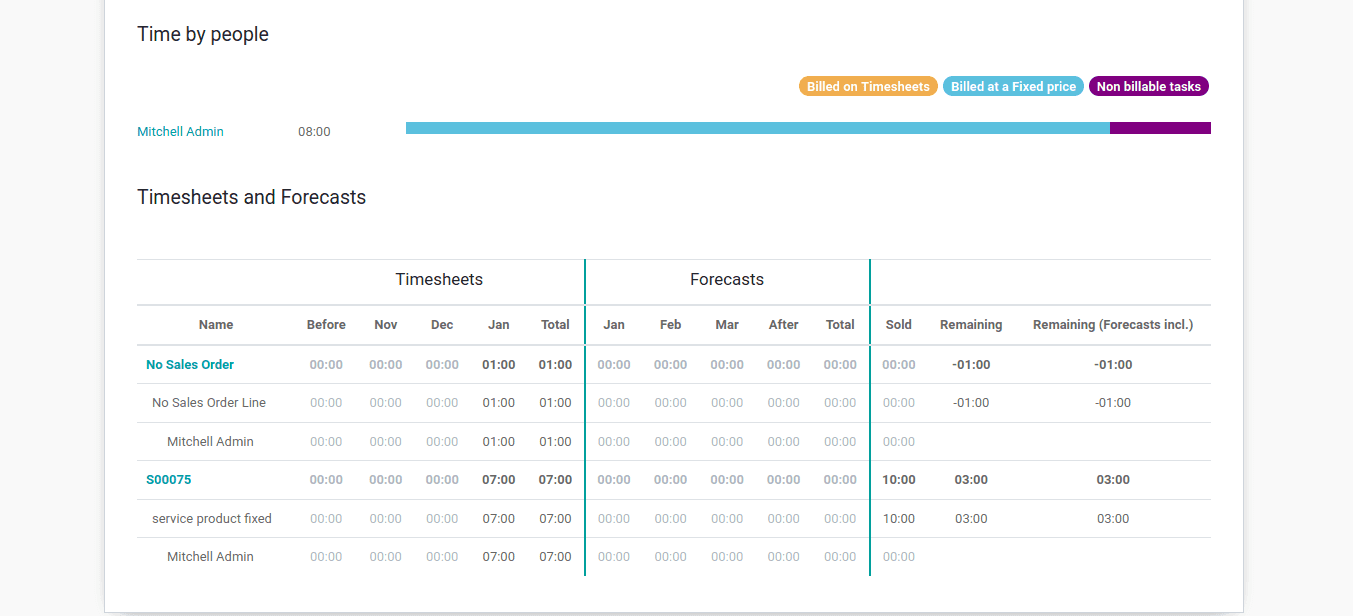Click the blue fixed price bar segment

[757, 128]
